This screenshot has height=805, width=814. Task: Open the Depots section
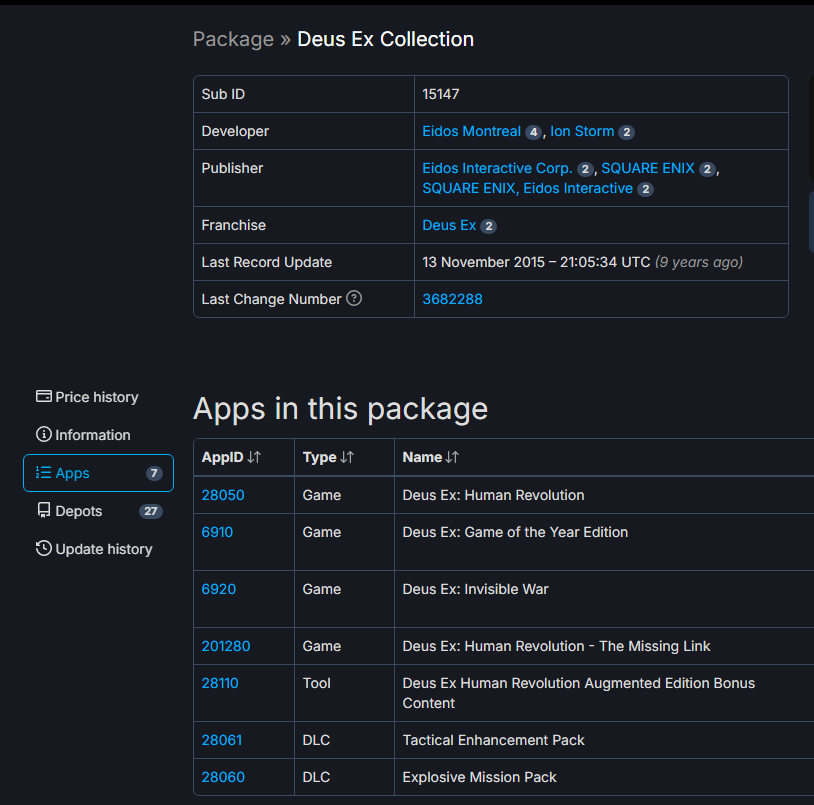99,511
